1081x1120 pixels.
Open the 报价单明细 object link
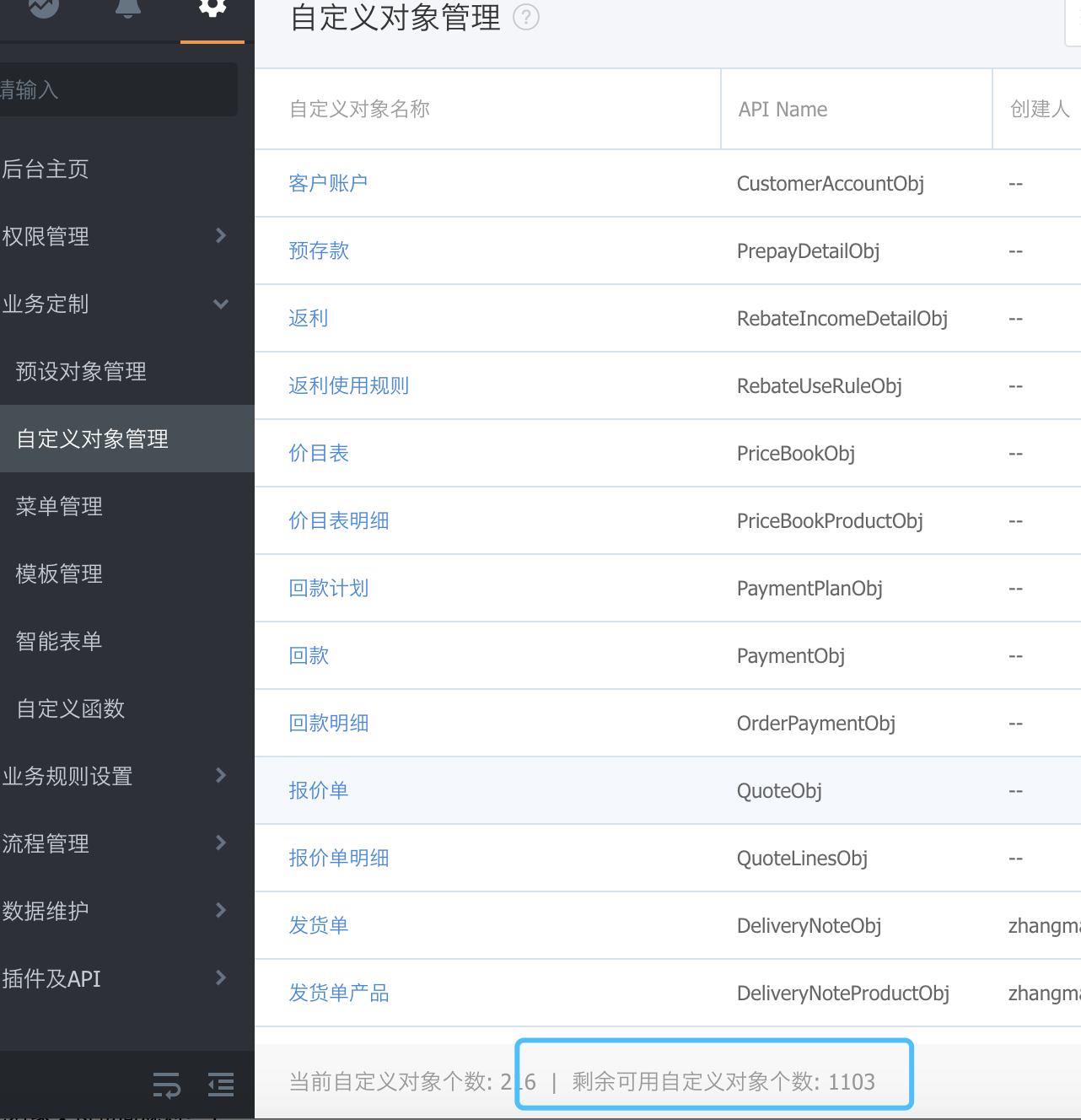click(339, 858)
